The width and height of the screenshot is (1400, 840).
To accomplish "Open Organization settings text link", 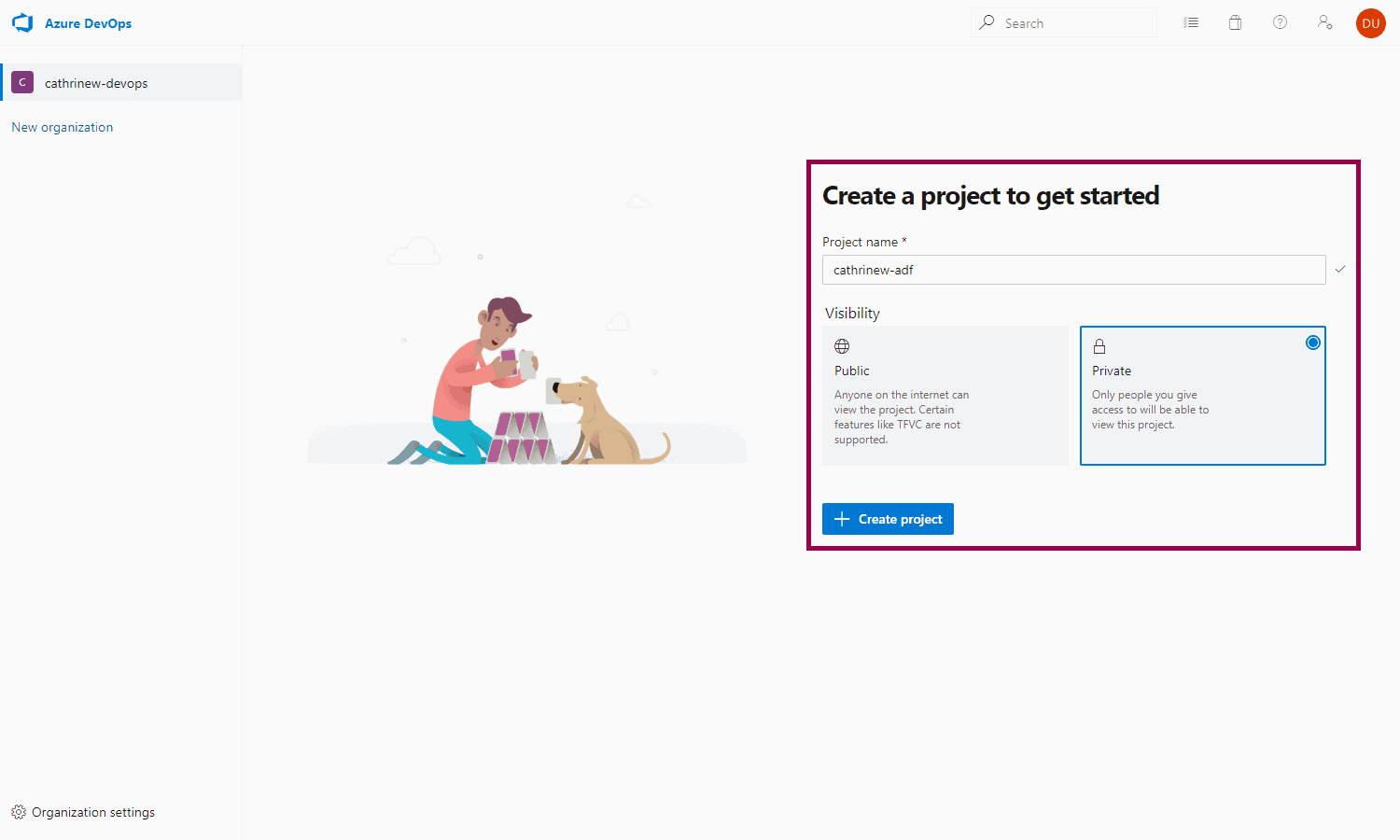I will pos(93,812).
